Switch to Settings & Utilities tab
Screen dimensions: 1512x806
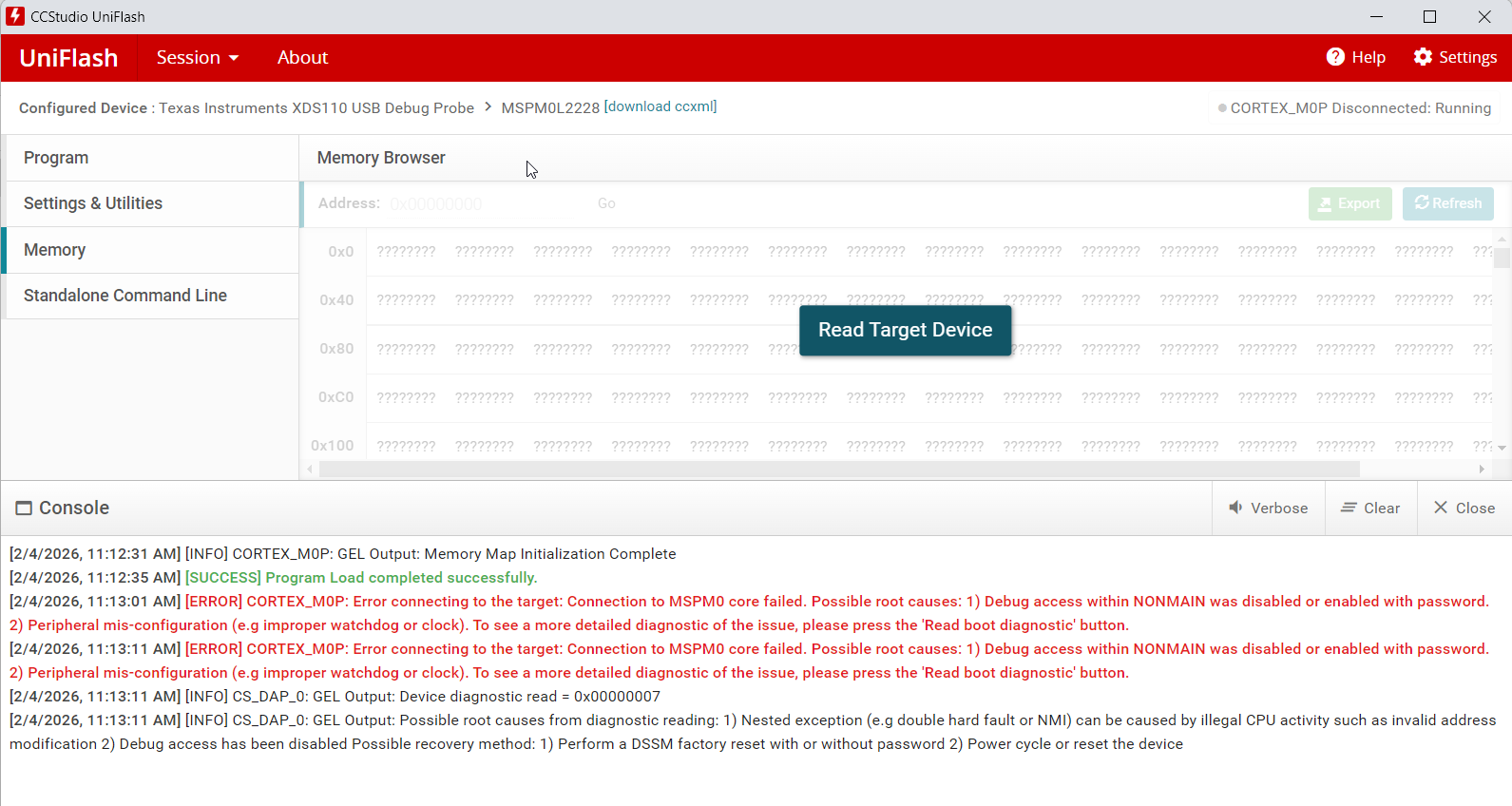coord(152,203)
